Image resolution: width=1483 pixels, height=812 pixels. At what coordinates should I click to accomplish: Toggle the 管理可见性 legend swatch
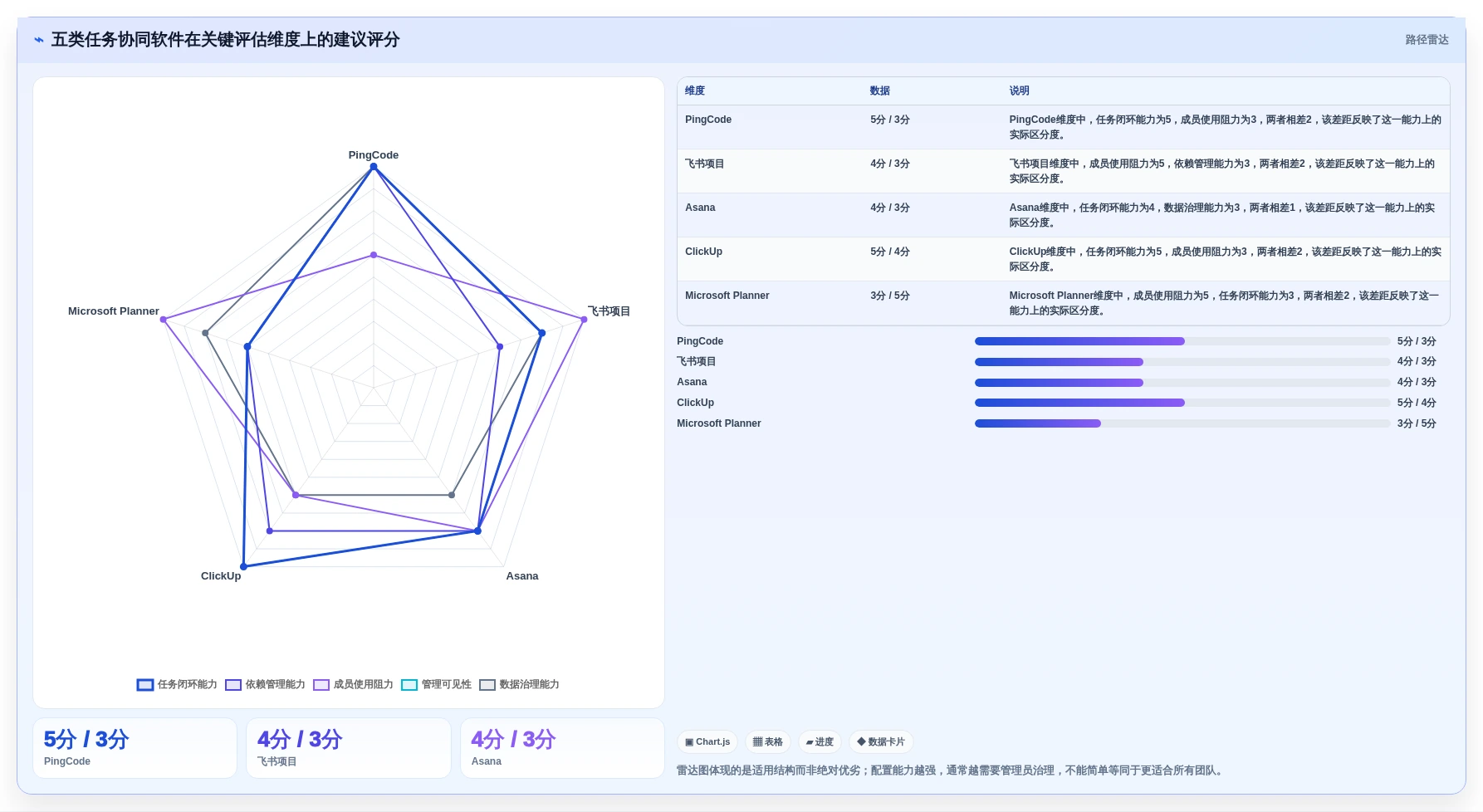(x=409, y=685)
